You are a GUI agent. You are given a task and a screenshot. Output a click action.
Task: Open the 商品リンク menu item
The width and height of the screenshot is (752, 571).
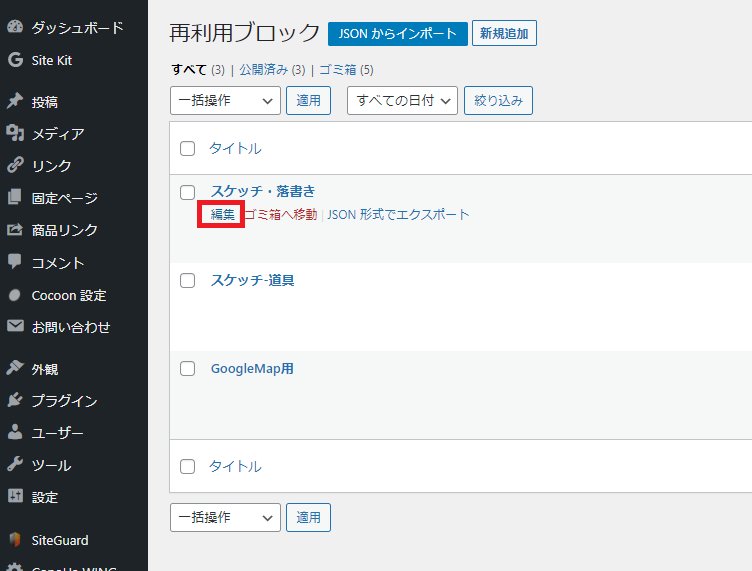click(x=65, y=230)
